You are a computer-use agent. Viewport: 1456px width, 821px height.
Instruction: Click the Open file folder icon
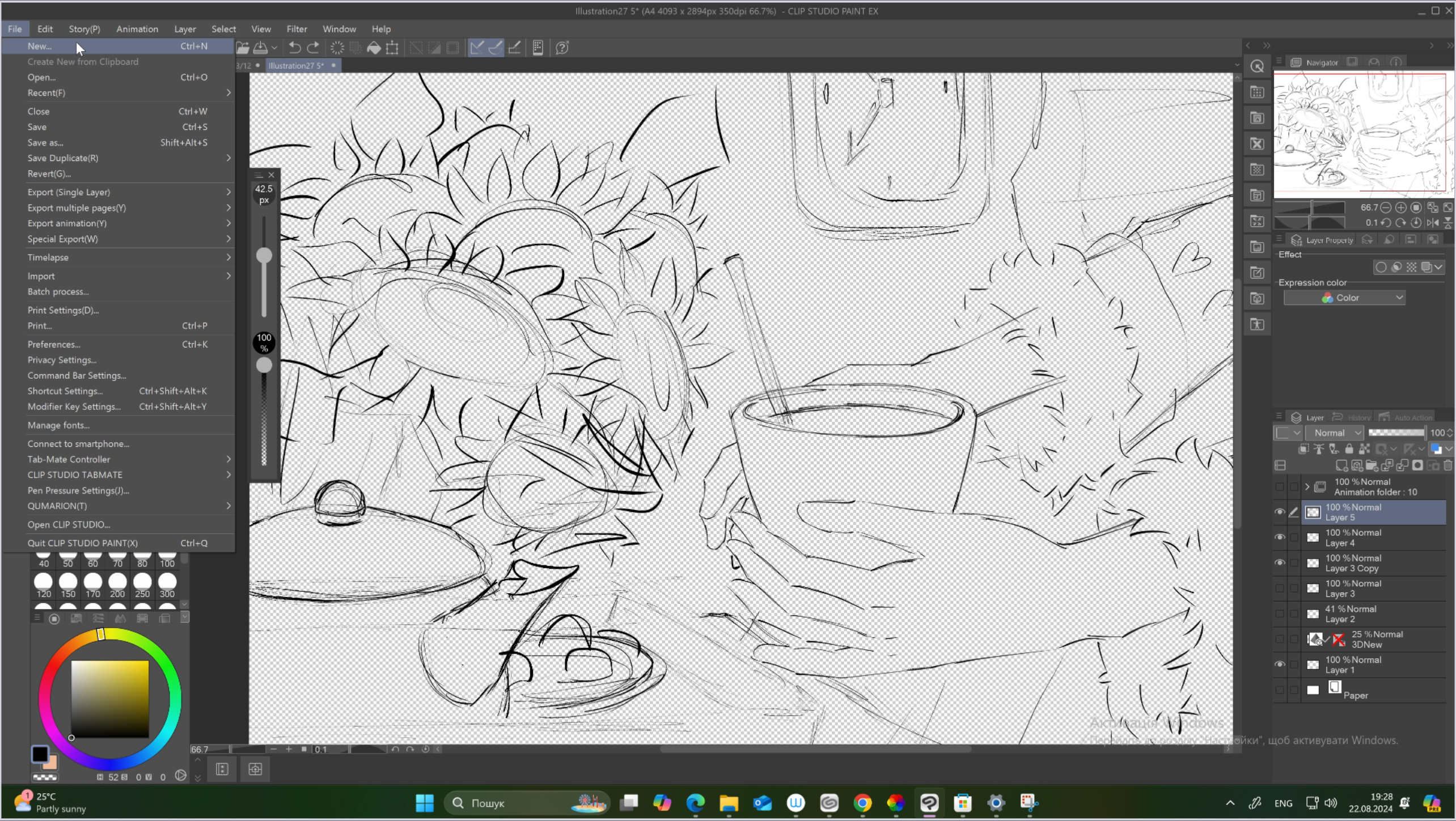coord(243,48)
